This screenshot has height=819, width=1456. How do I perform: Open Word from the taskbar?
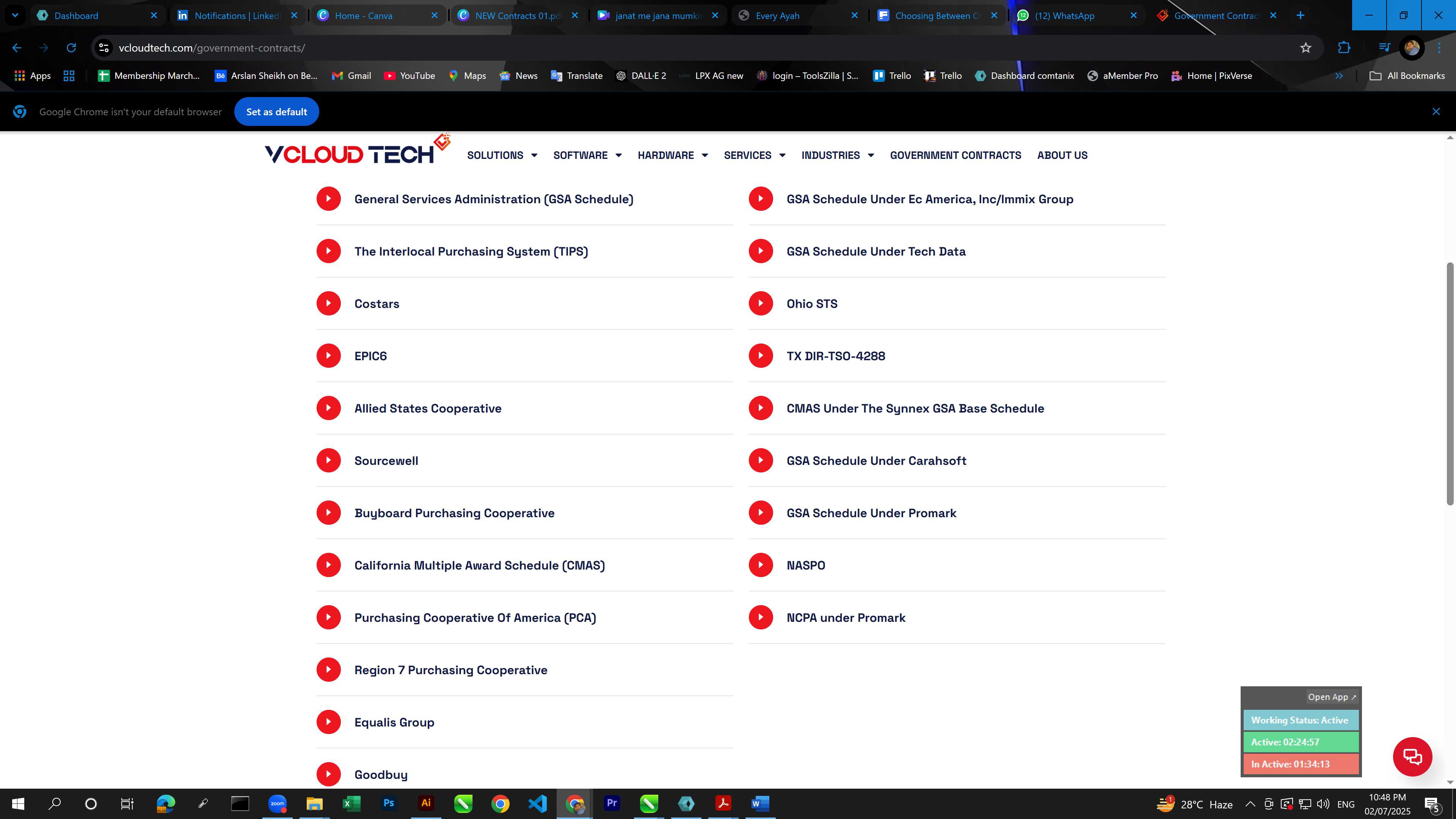(760, 803)
